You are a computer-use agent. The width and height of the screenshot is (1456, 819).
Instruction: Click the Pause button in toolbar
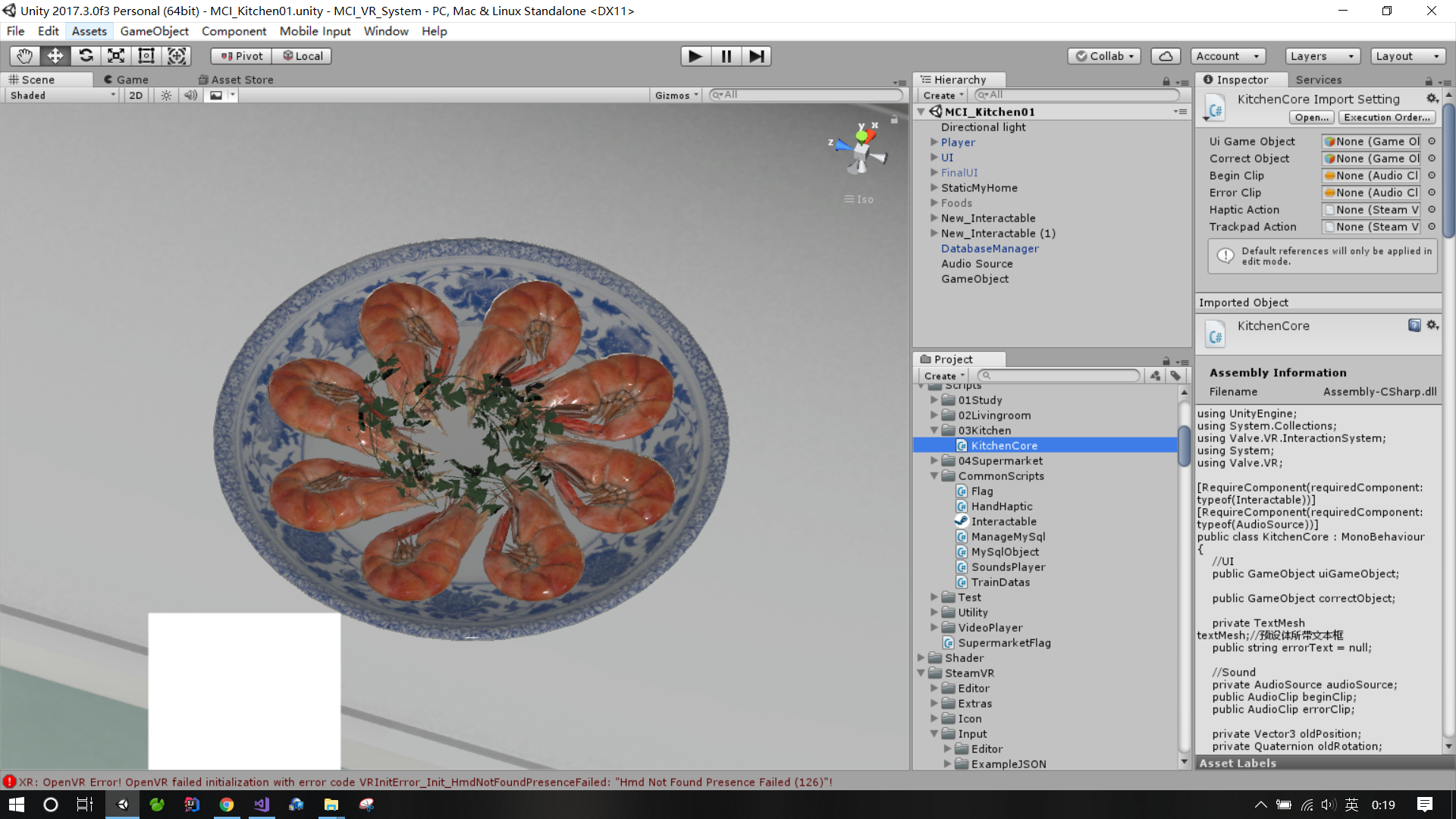coord(726,55)
